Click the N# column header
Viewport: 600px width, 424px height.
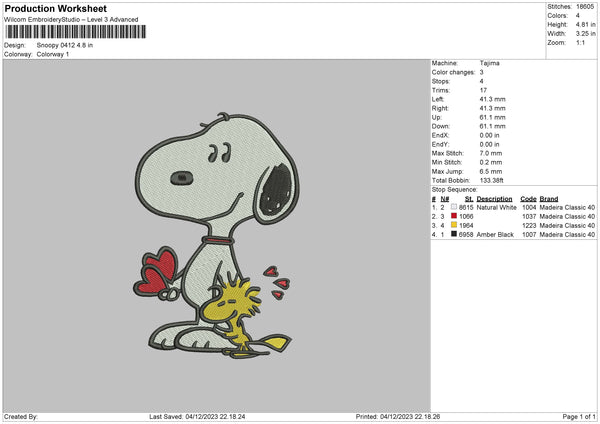[444, 199]
